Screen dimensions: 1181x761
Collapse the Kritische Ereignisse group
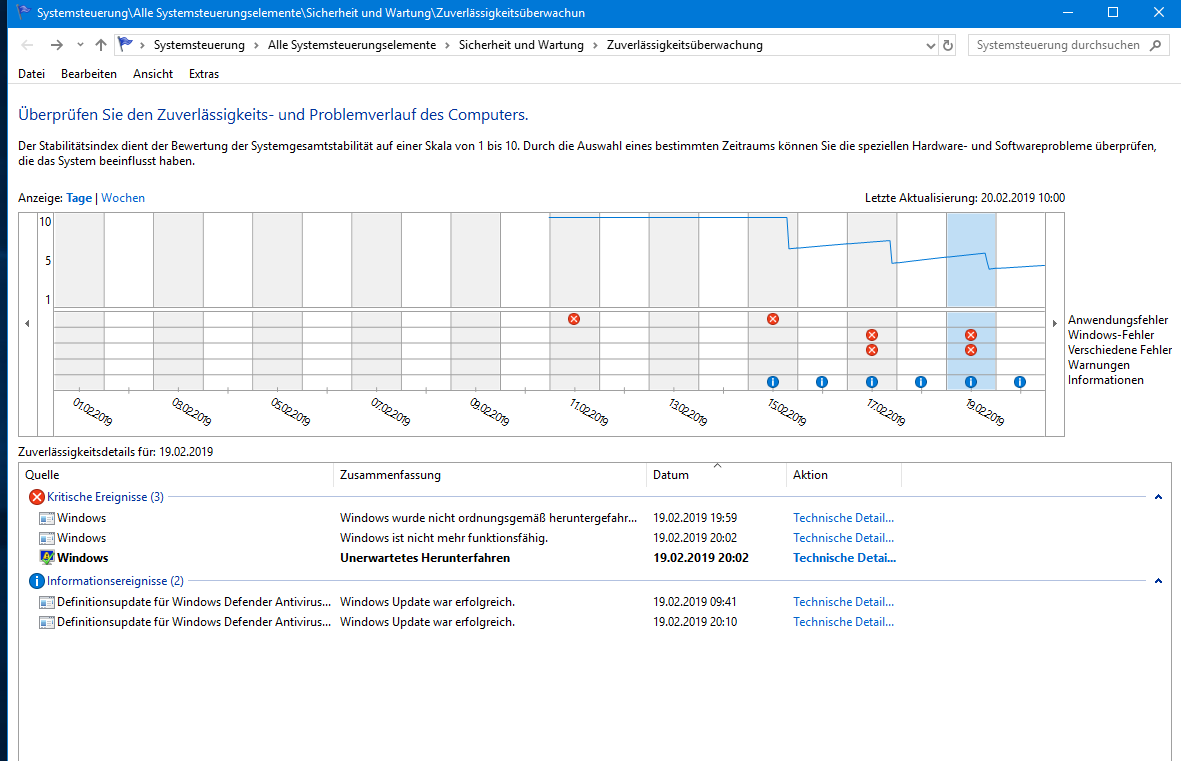tap(1158, 497)
